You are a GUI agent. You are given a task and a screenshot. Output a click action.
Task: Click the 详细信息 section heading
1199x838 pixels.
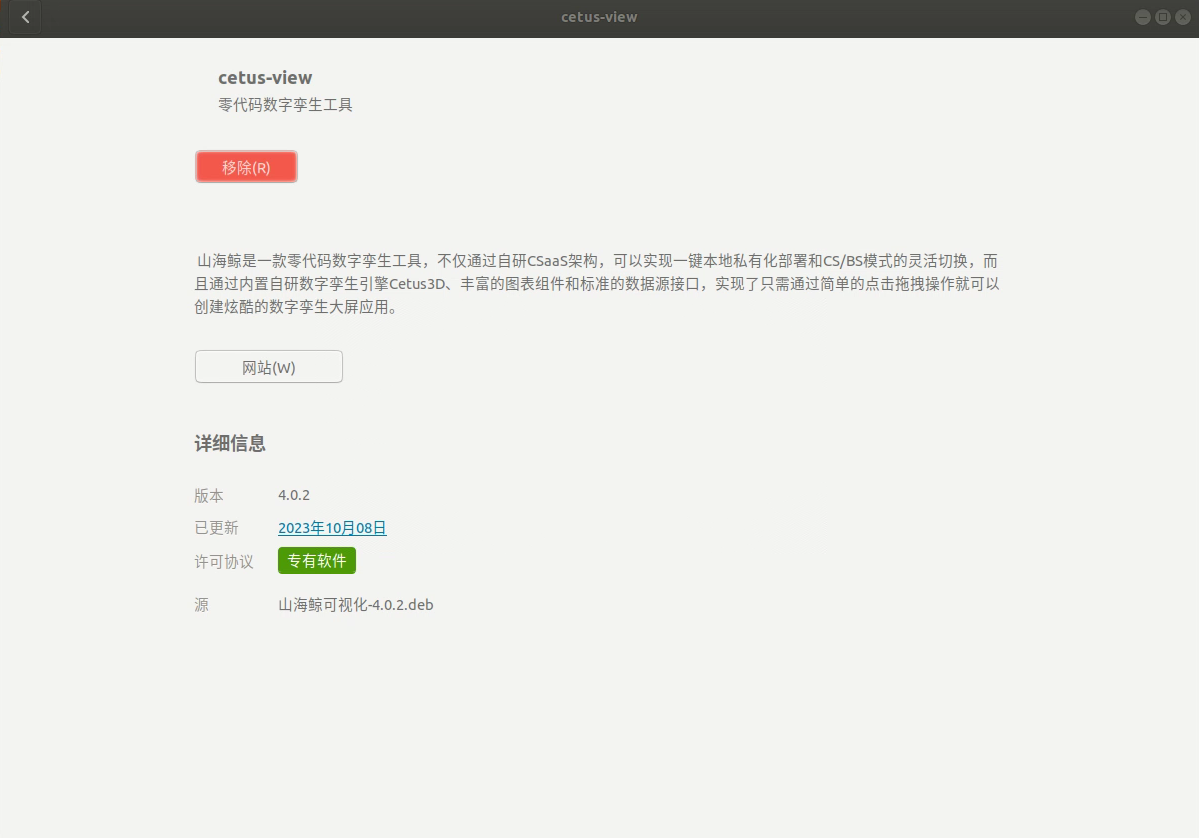tap(229, 443)
